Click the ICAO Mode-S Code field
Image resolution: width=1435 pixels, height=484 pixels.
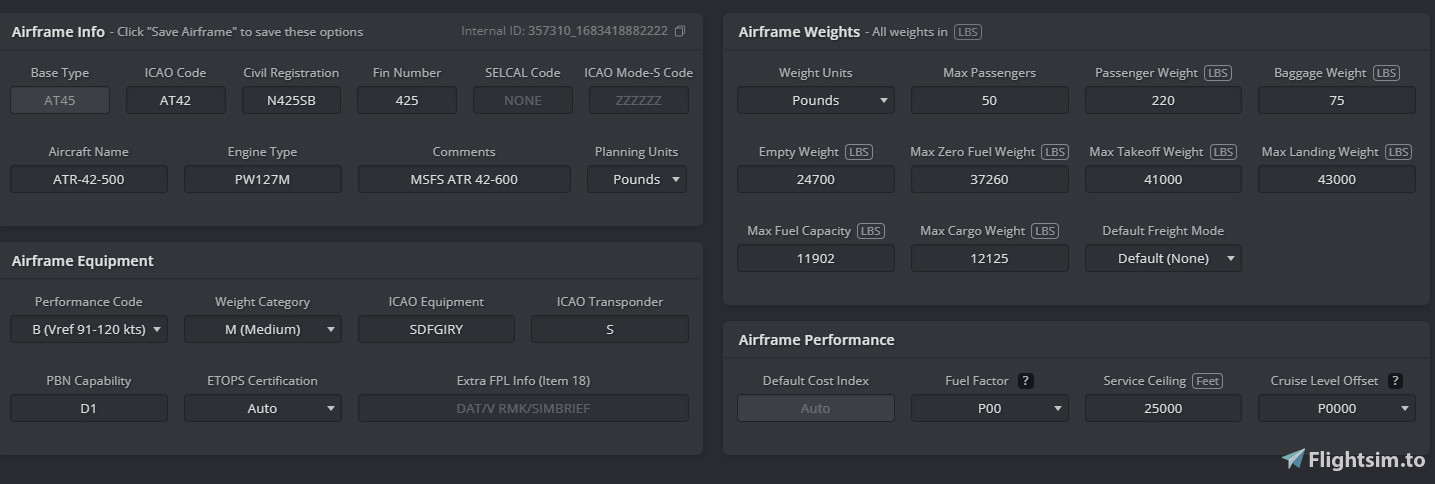(x=638, y=100)
